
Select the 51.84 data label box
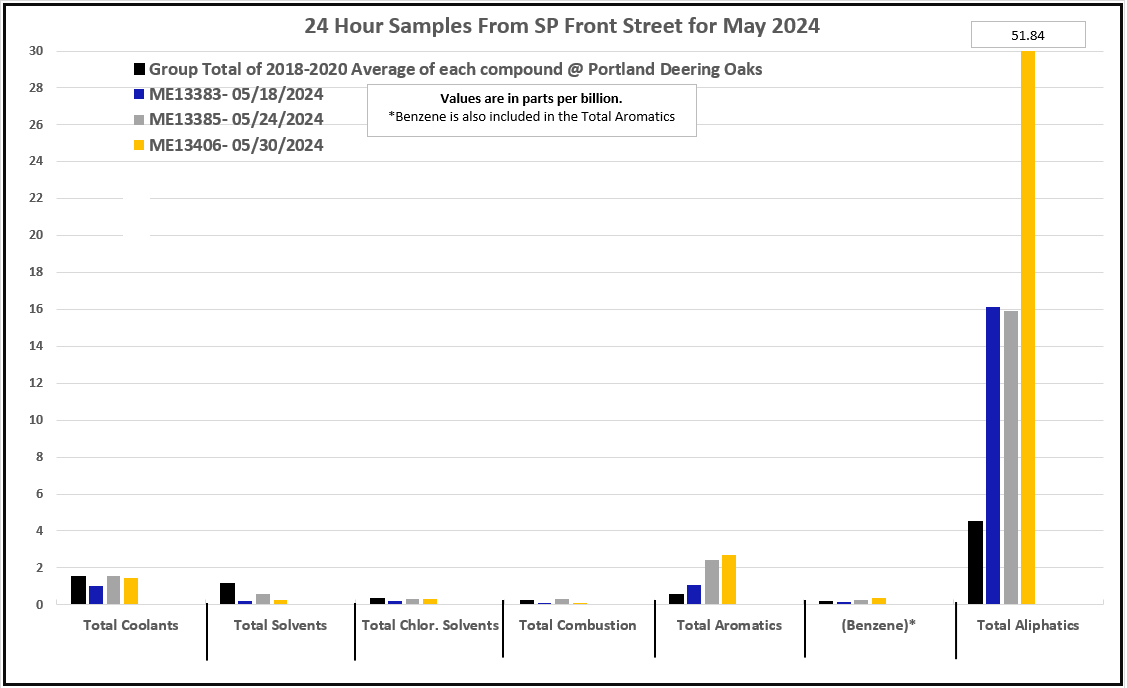1028,35
